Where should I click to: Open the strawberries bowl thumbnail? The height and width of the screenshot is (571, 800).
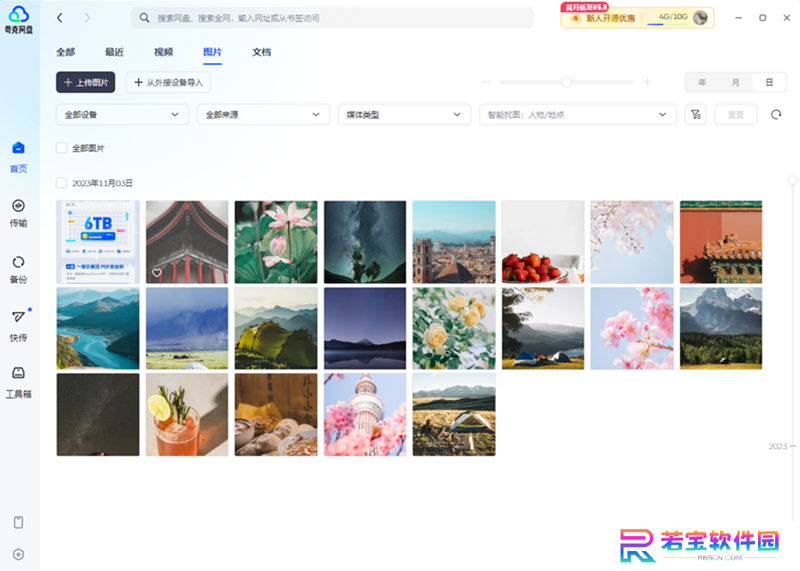coord(543,242)
